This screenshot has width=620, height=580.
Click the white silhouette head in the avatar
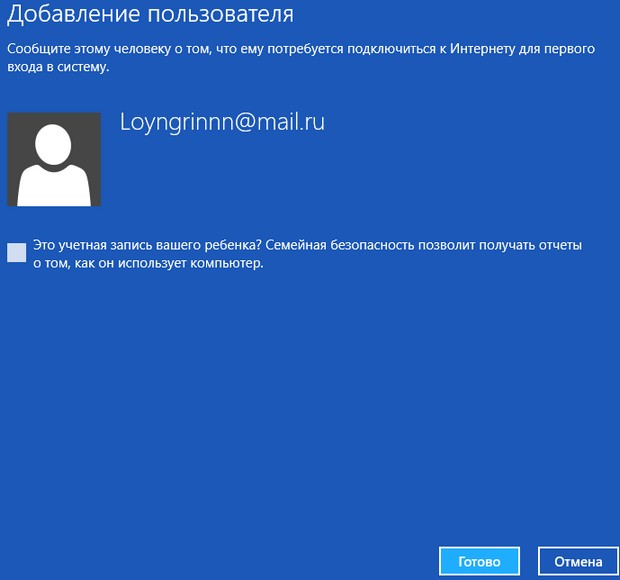54,144
